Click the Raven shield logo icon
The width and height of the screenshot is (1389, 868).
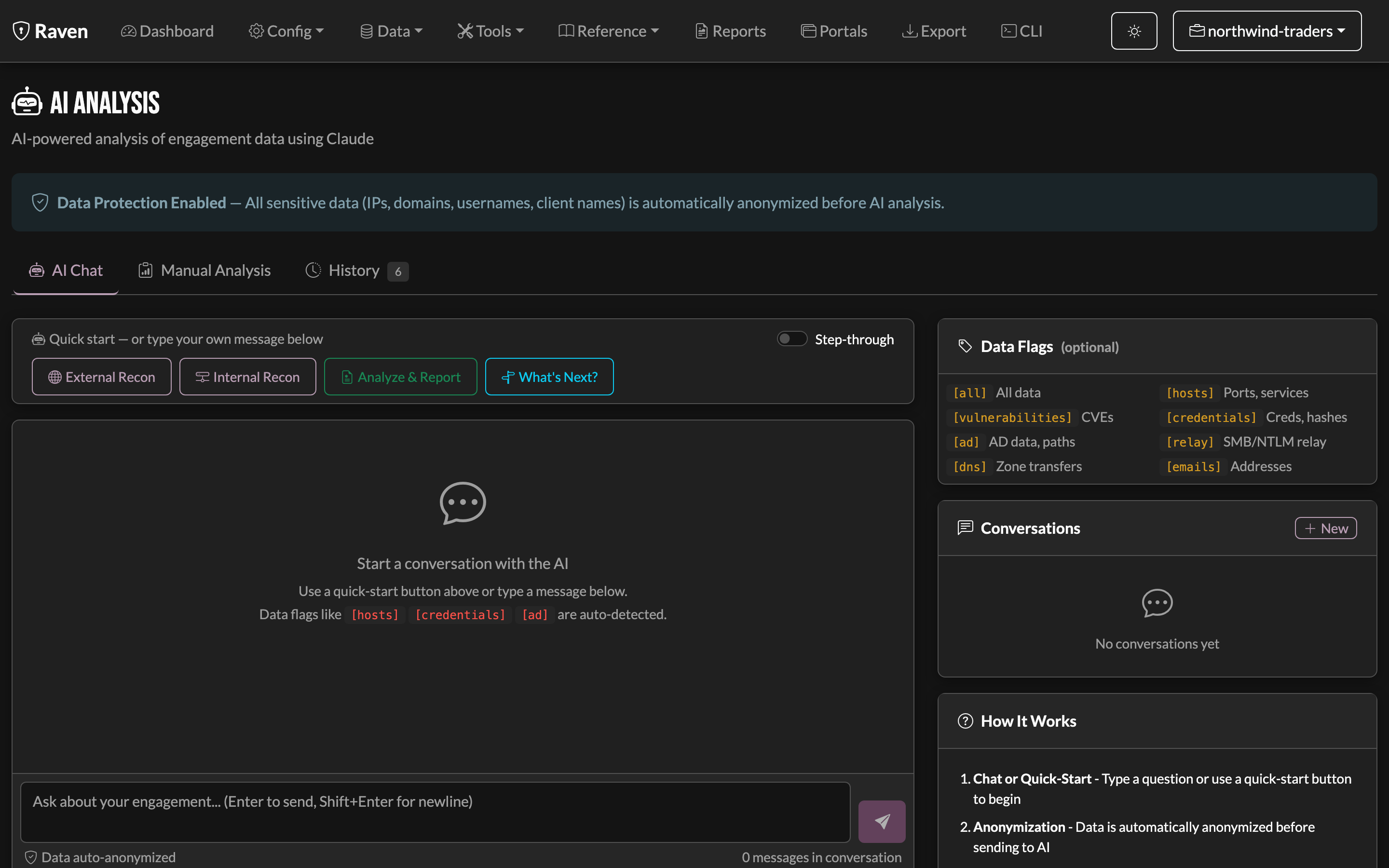pos(21,31)
